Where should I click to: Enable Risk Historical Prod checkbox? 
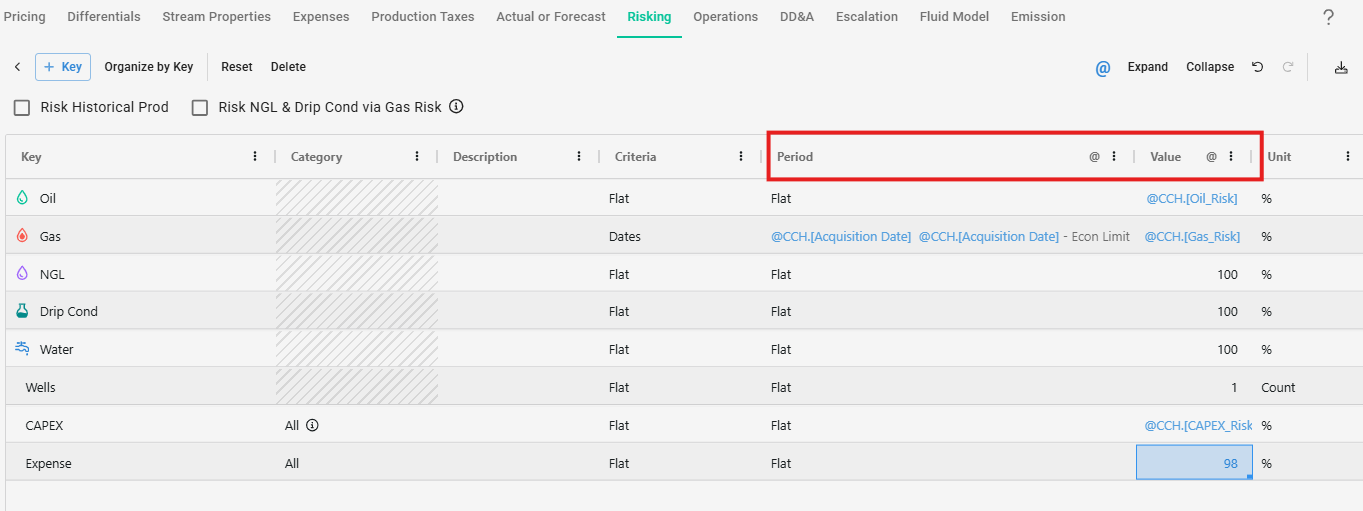pyautogui.click(x=22, y=107)
